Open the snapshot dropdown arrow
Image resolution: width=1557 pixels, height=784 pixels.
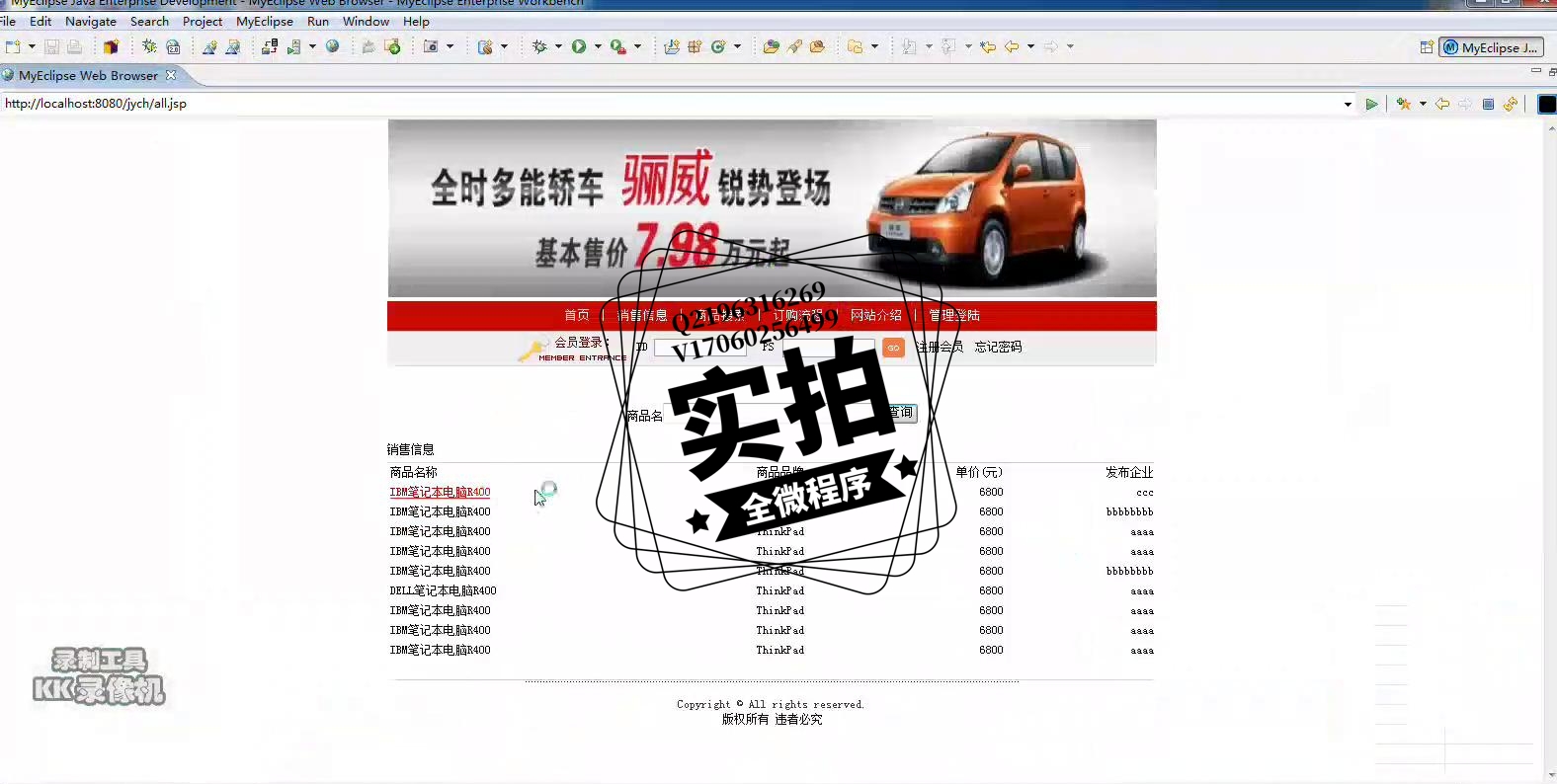point(451,46)
